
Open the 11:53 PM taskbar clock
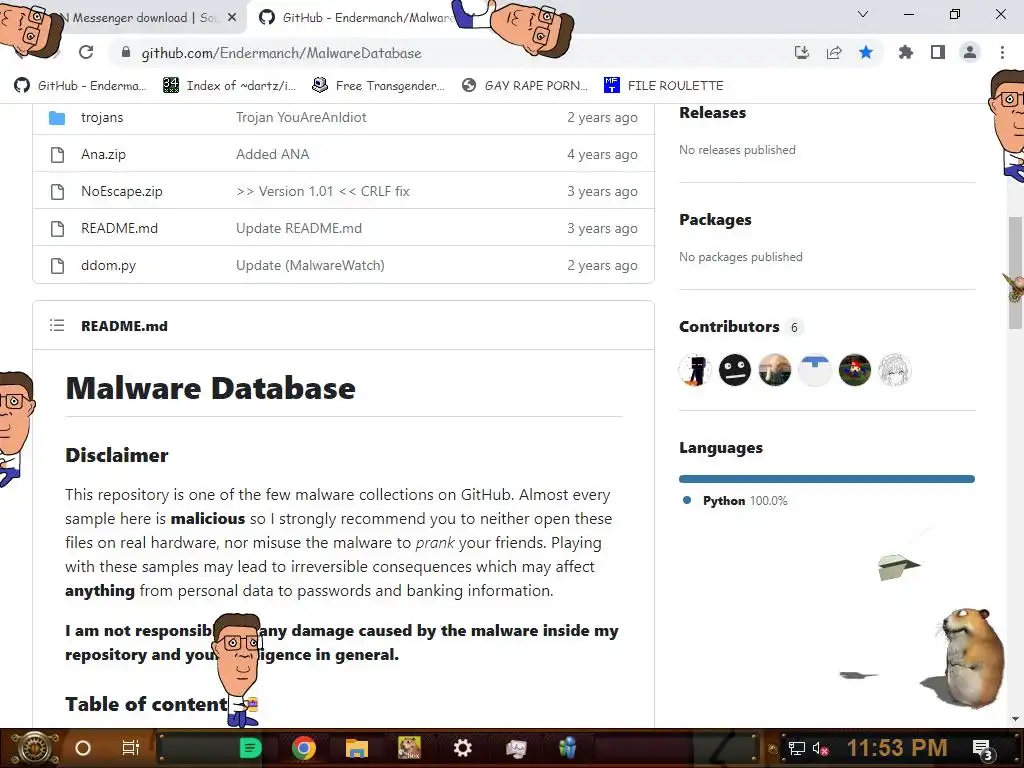(897, 748)
